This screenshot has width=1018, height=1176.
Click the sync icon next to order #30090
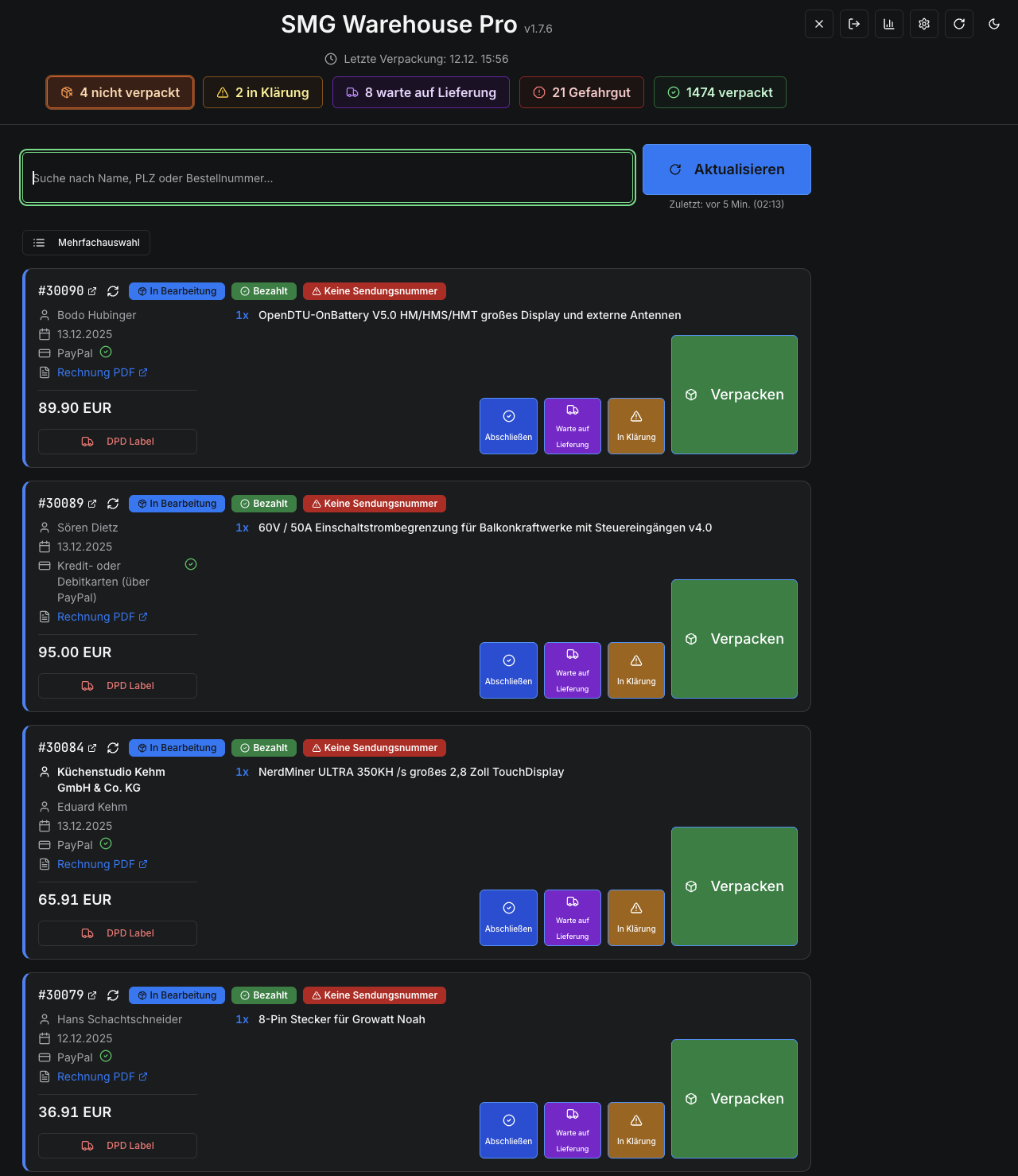pyautogui.click(x=113, y=291)
